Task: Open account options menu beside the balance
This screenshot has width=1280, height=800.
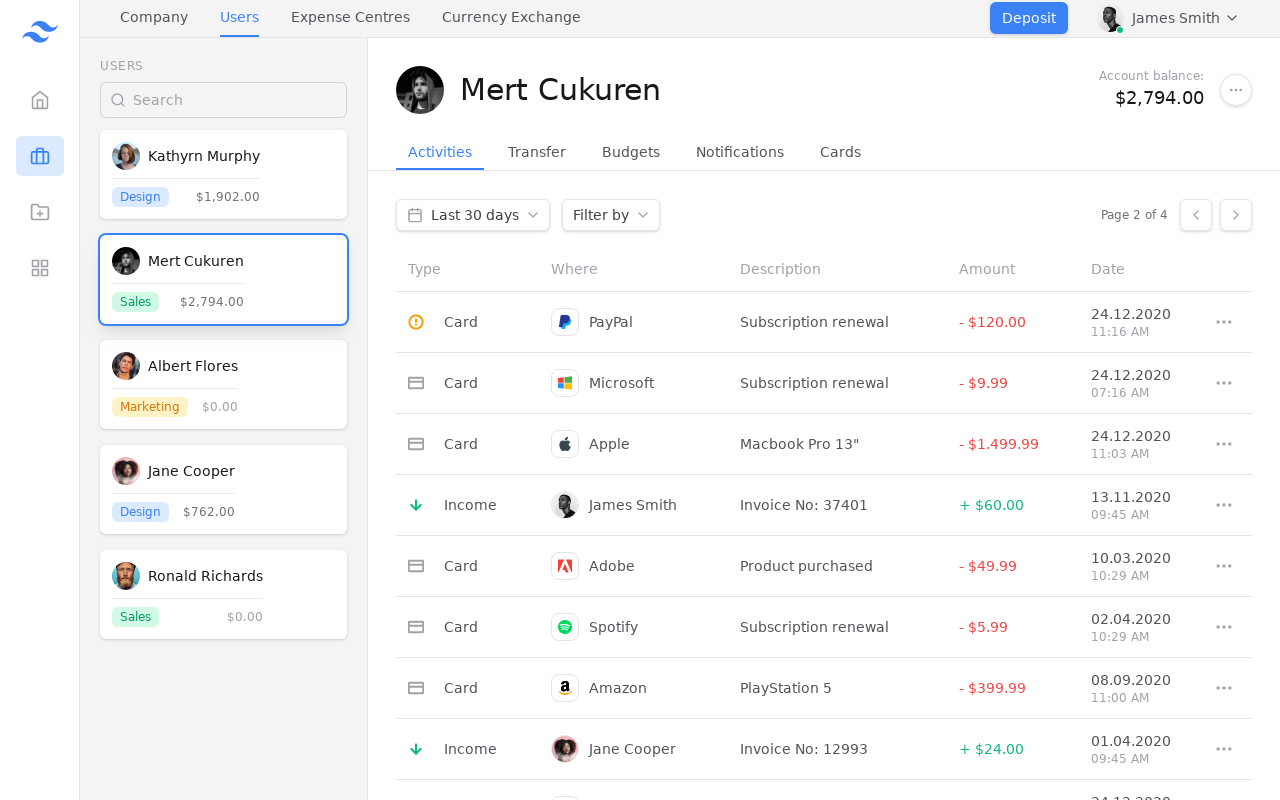Action: [1236, 90]
